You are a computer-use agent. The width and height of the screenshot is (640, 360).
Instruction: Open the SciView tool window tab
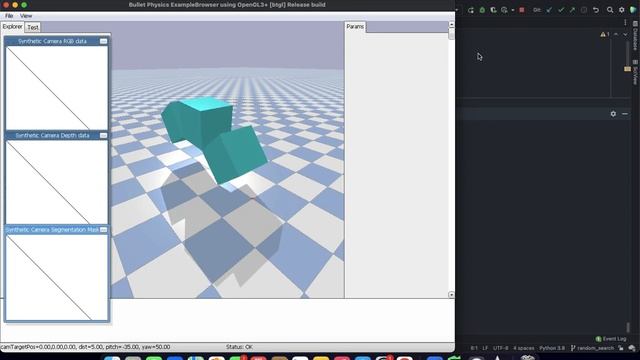click(635, 73)
